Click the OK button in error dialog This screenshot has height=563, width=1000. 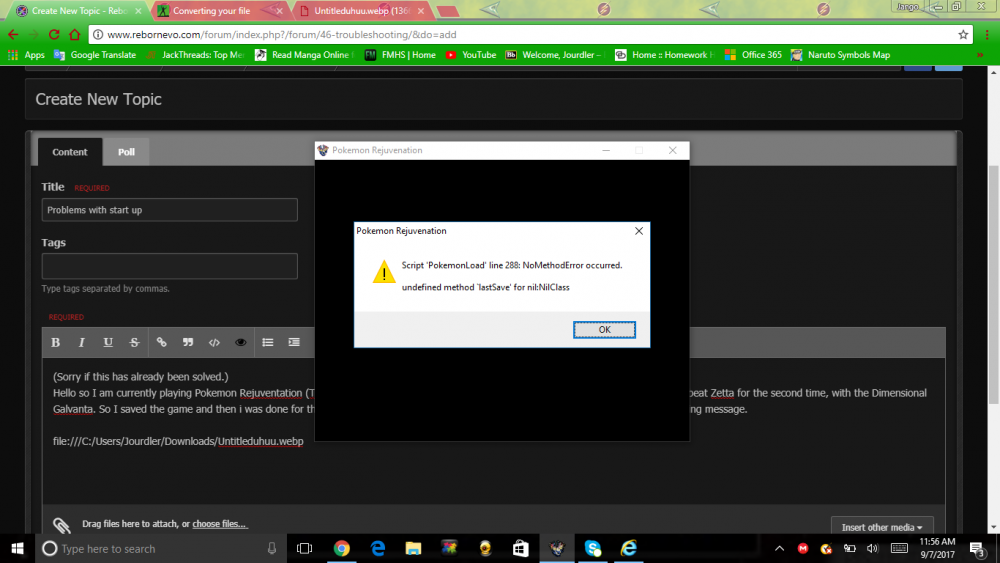tap(604, 330)
